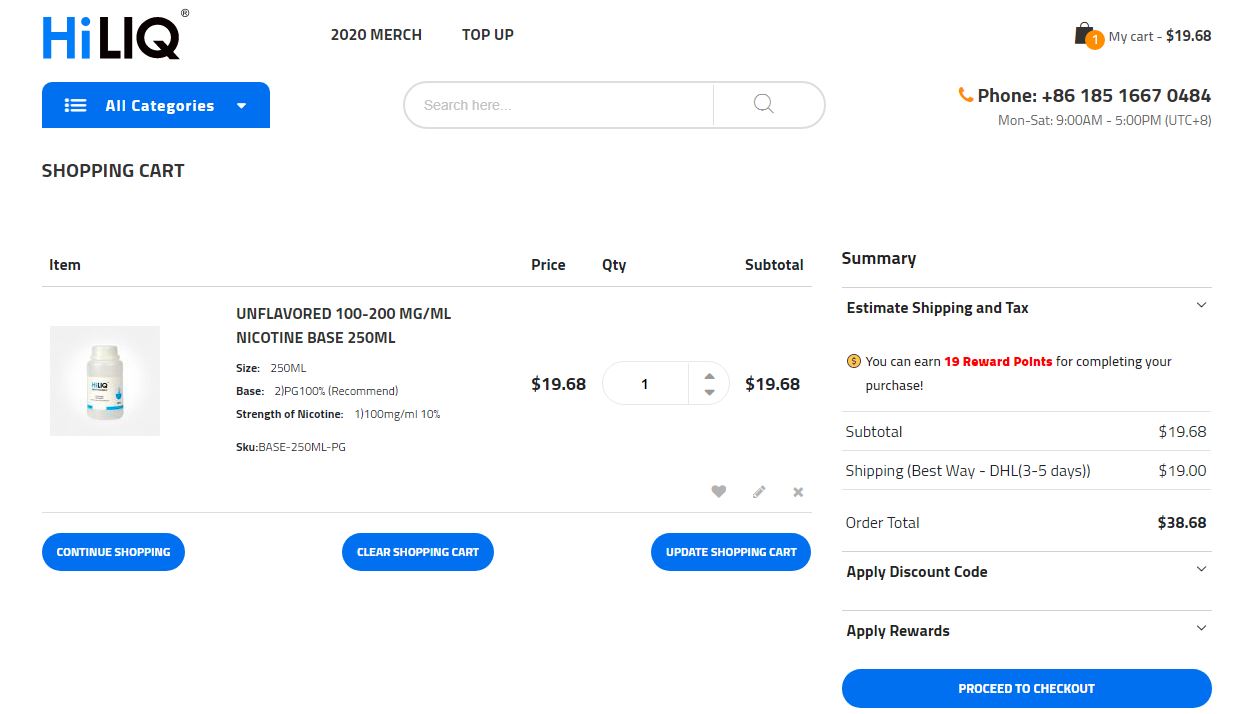The height and width of the screenshot is (714, 1243).
Task: Click the nicotine base product thumbnail
Action: [x=105, y=381]
